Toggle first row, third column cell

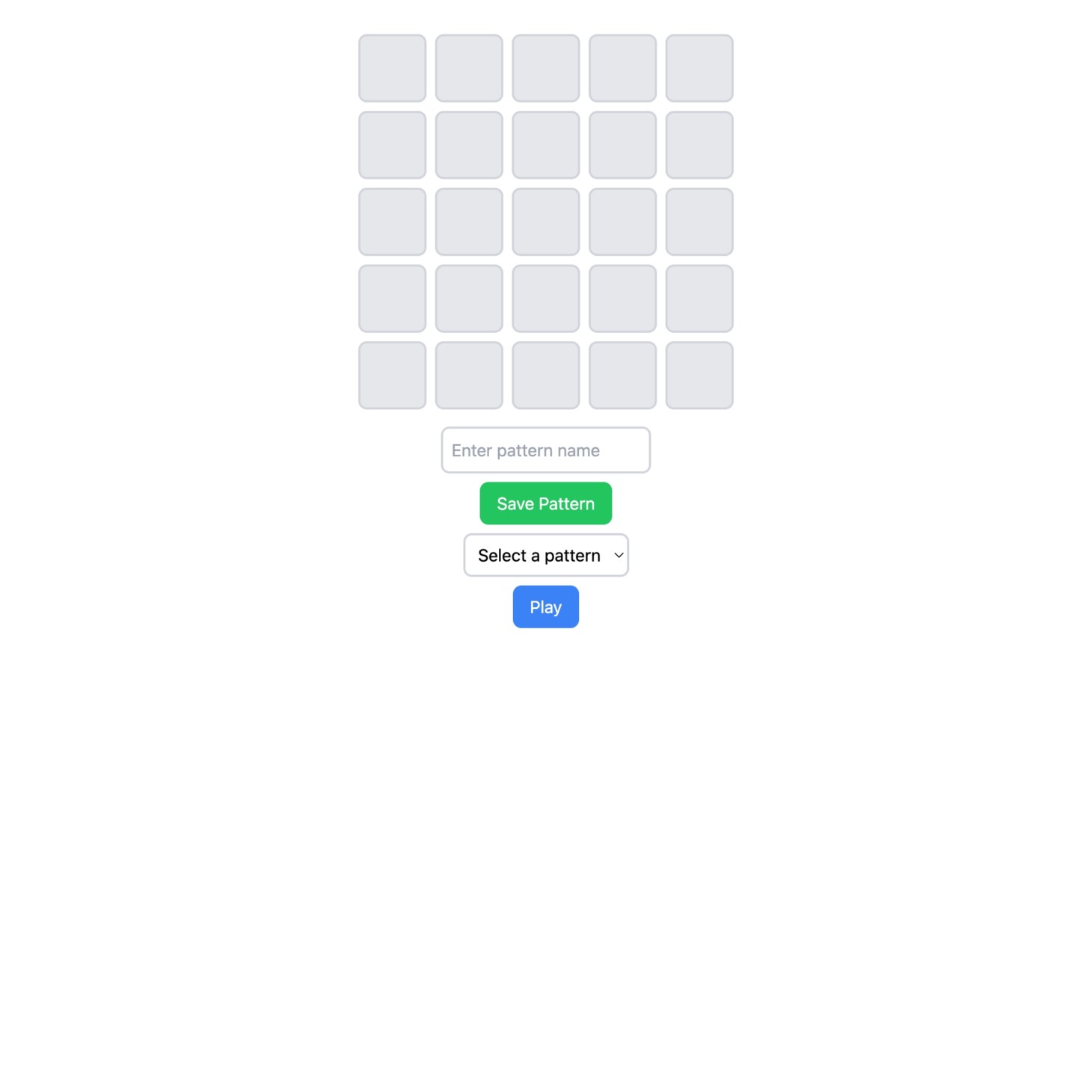546,68
